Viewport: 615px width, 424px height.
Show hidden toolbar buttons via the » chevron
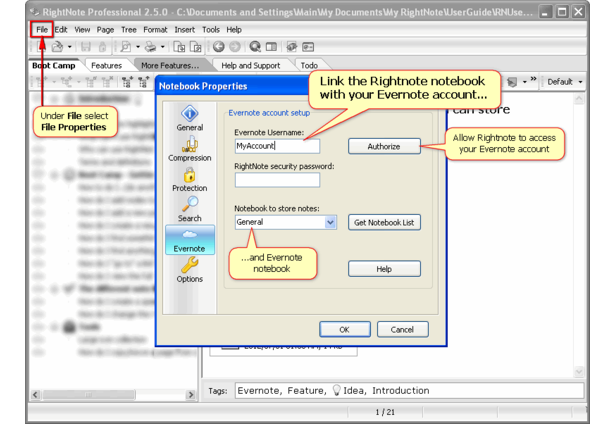point(533,80)
